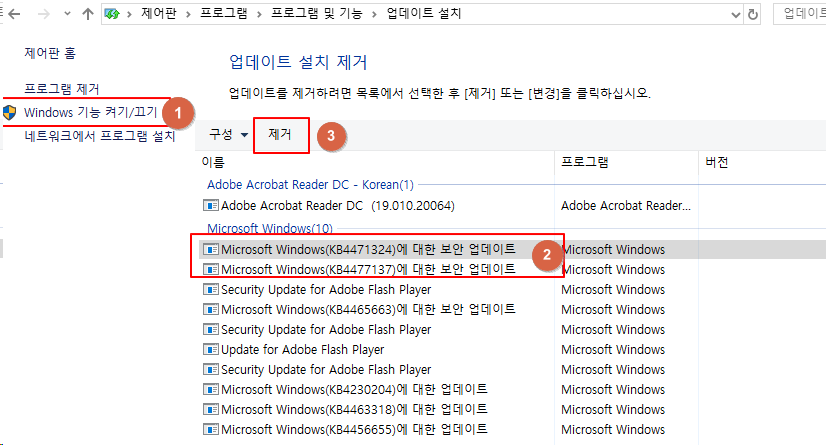Sort by the 프로그램 column header
Viewport: 826px width, 445px height.
coord(585,162)
